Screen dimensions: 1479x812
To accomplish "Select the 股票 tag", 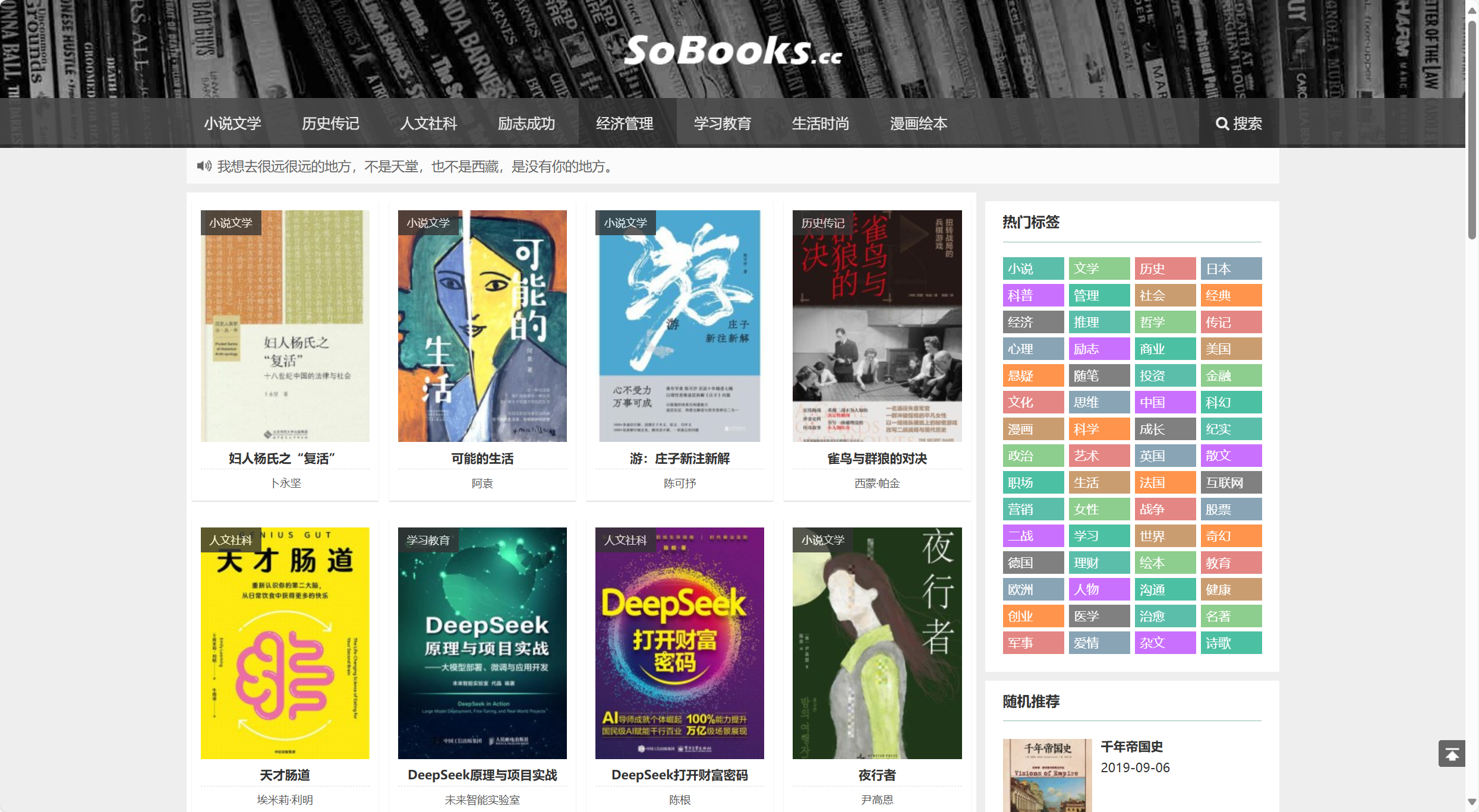I will [1231, 509].
